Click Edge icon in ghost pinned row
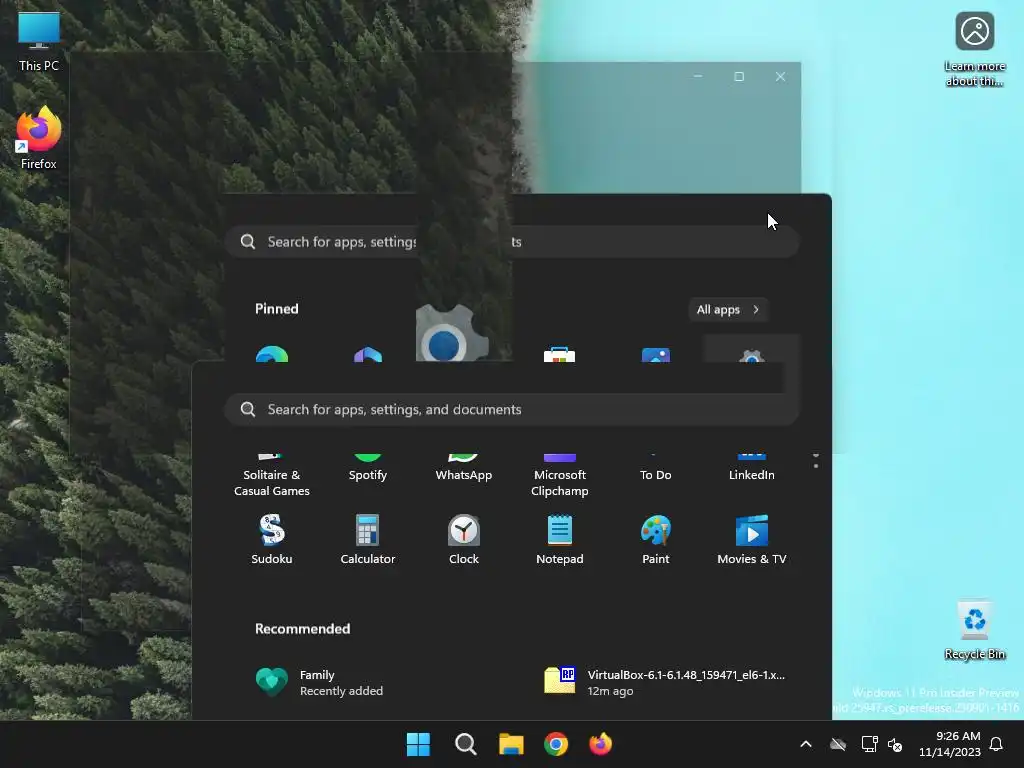This screenshot has width=1024, height=768. coord(272,354)
